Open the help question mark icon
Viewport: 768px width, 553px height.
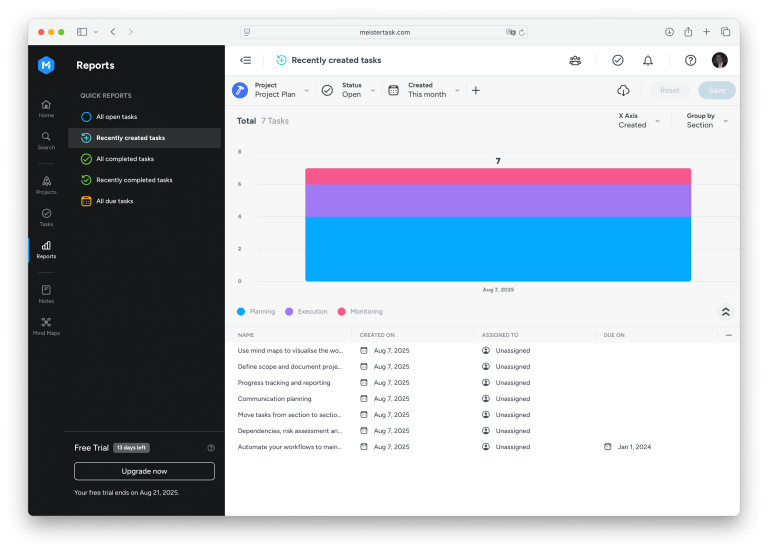pos(690,60)
